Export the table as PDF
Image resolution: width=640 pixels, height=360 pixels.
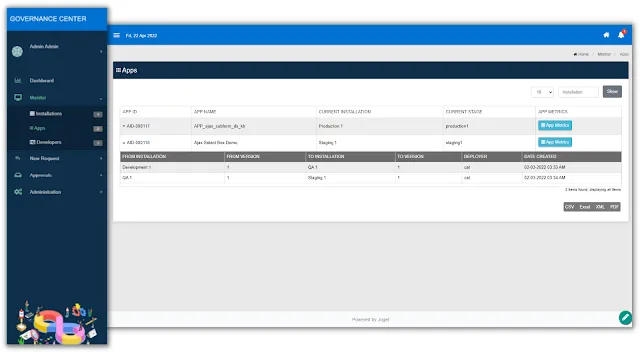(x=614, y=207)
